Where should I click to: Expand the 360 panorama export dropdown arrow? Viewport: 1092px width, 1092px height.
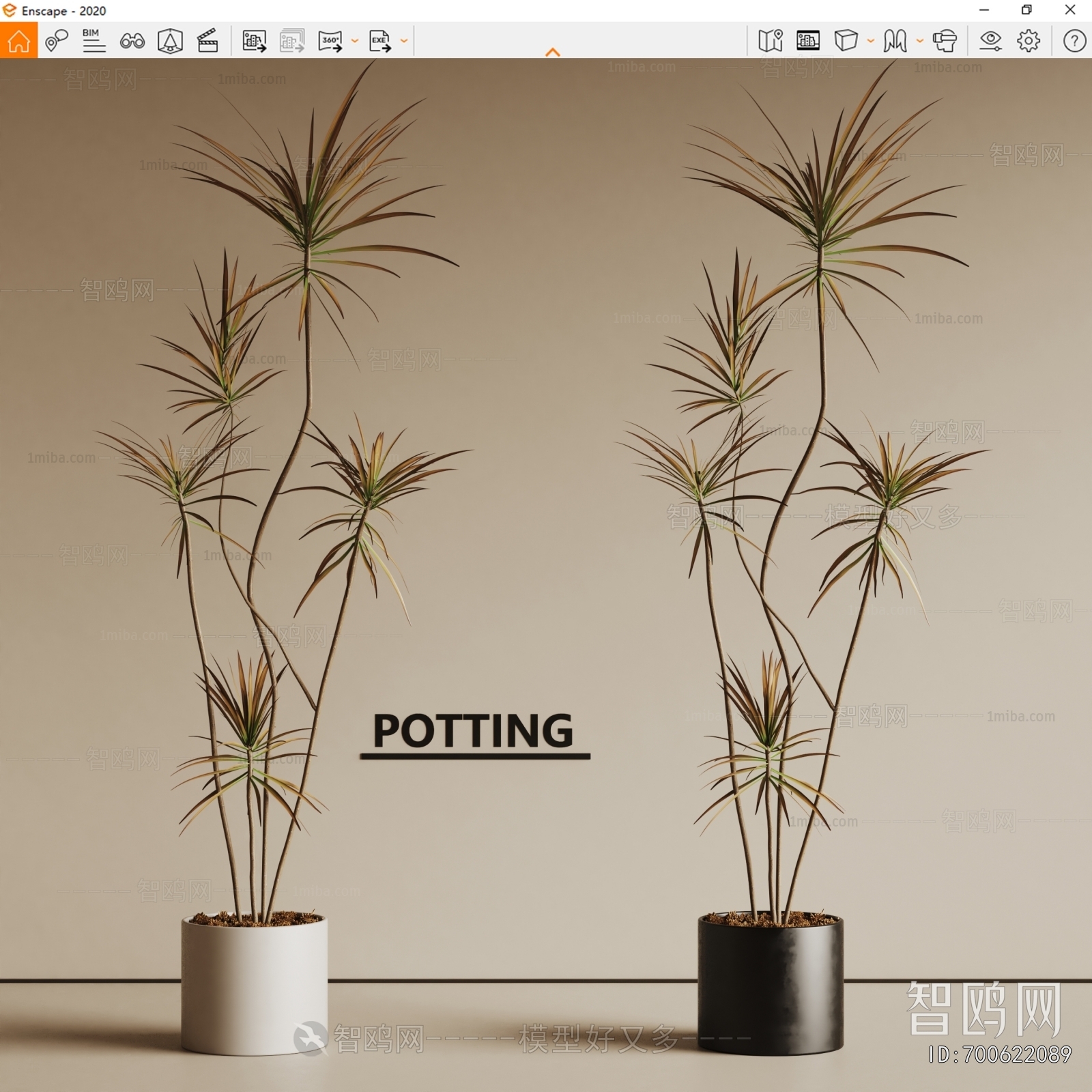click(x=355, y=41)
